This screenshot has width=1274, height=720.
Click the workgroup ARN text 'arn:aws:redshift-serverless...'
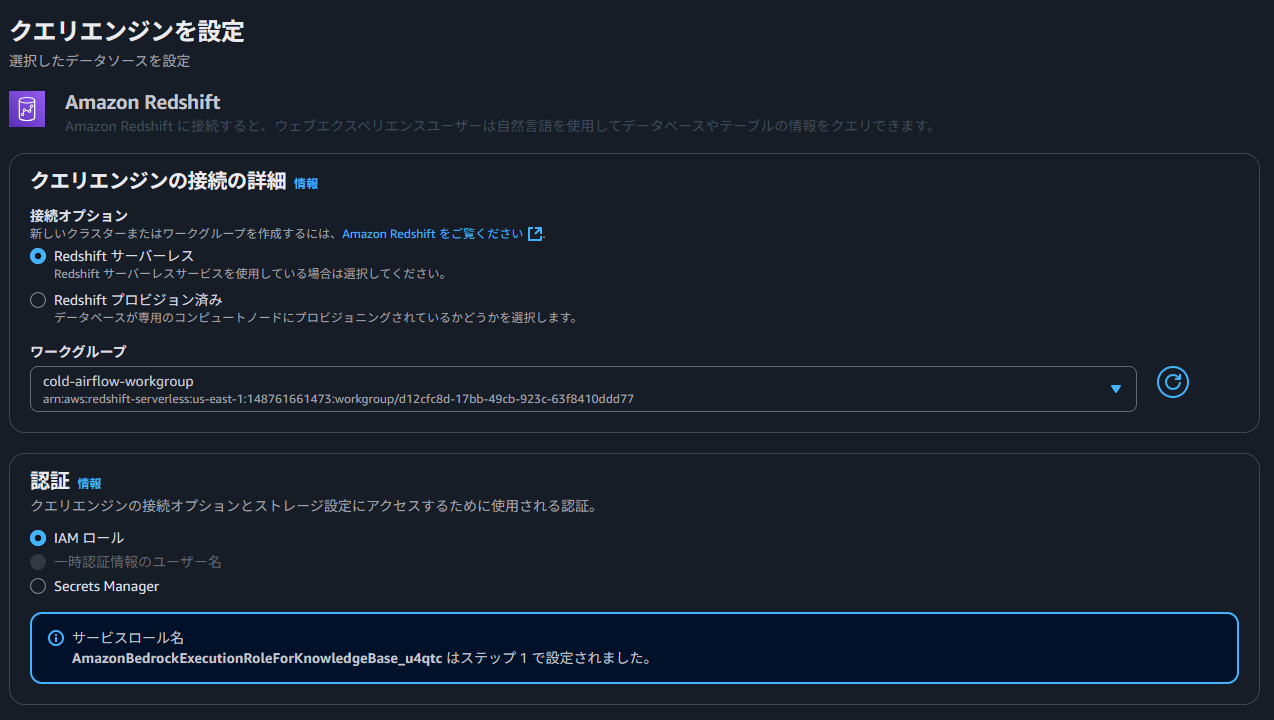pyautogui.click(x=339, y=399)
